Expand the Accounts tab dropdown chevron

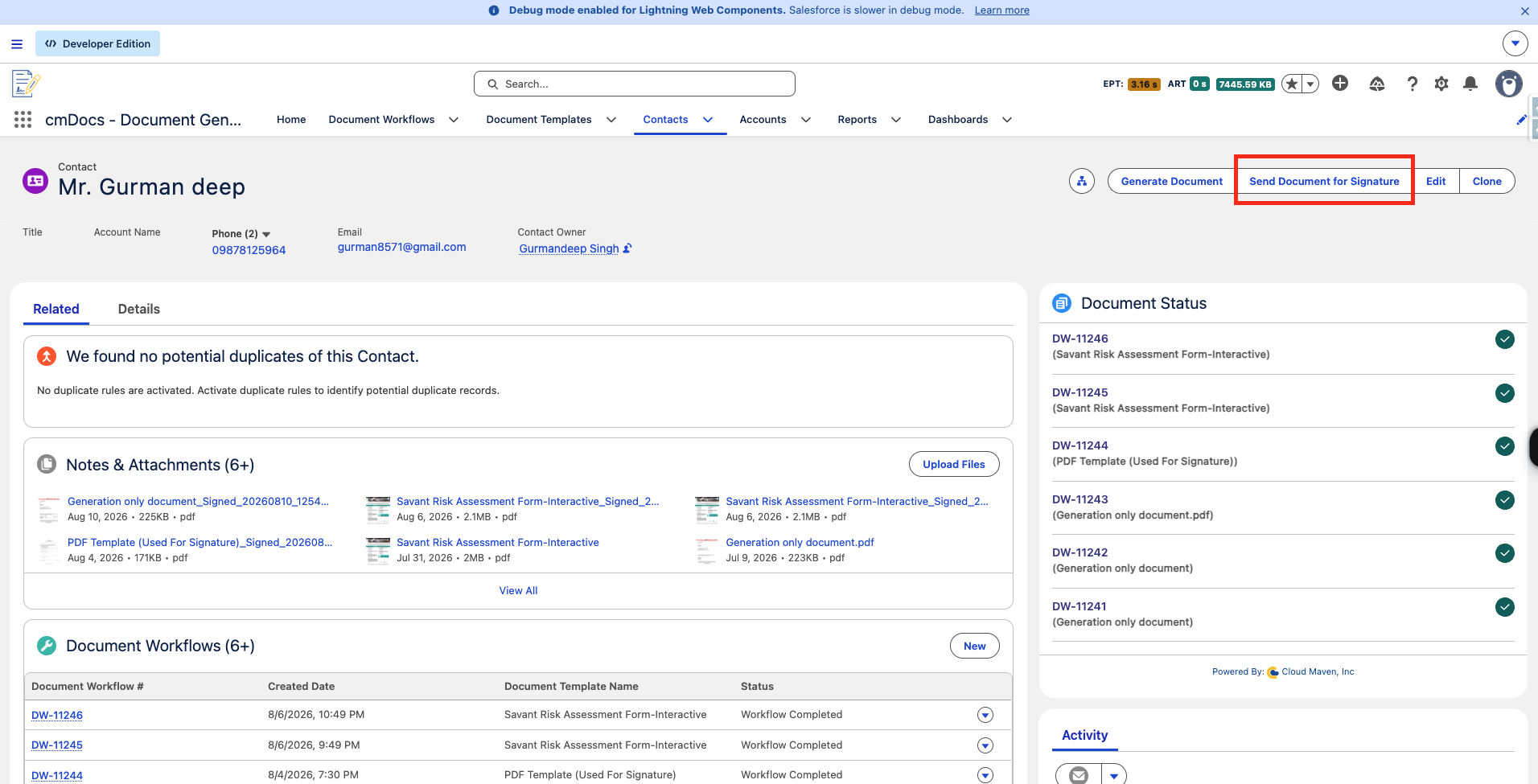806,120
